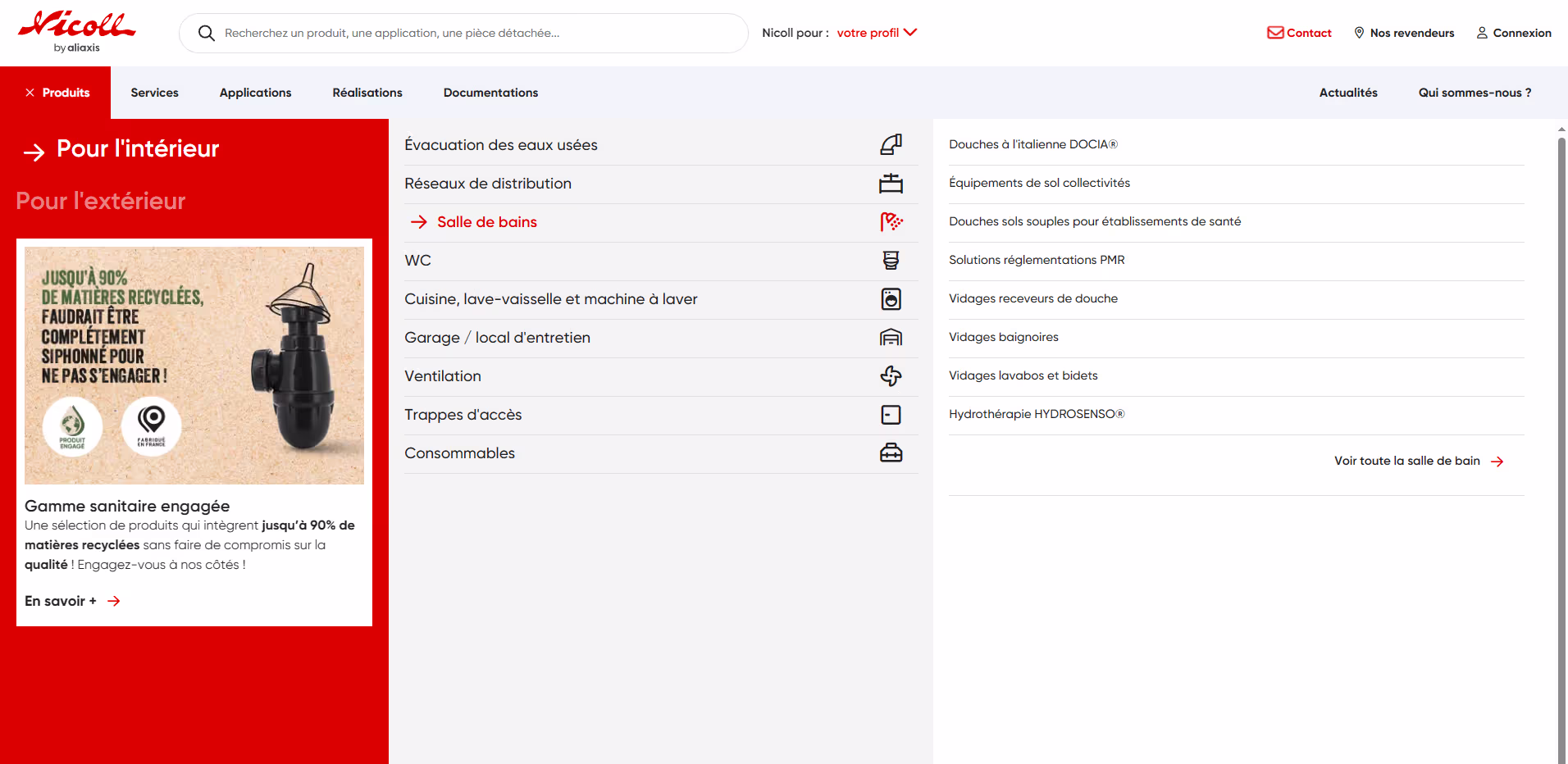This screenshot has height=764, width=1568.
Task: Click the Connexion user icon
Action: click(1482, 33)
